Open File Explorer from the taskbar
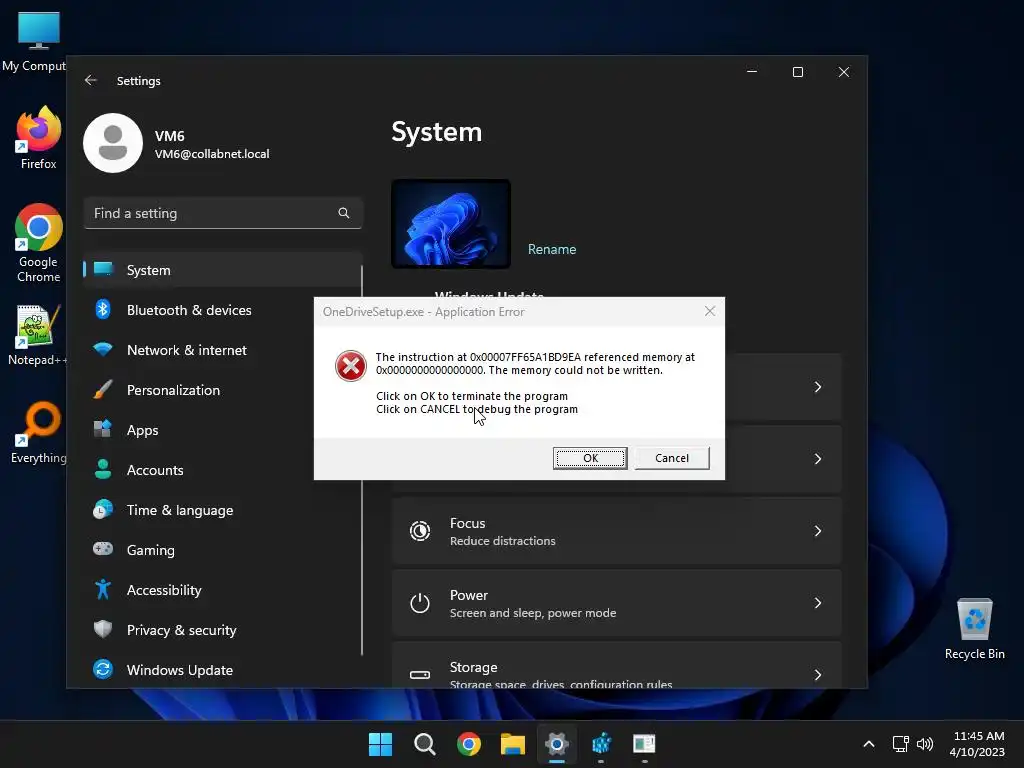1024x768 pixels. 513,744
